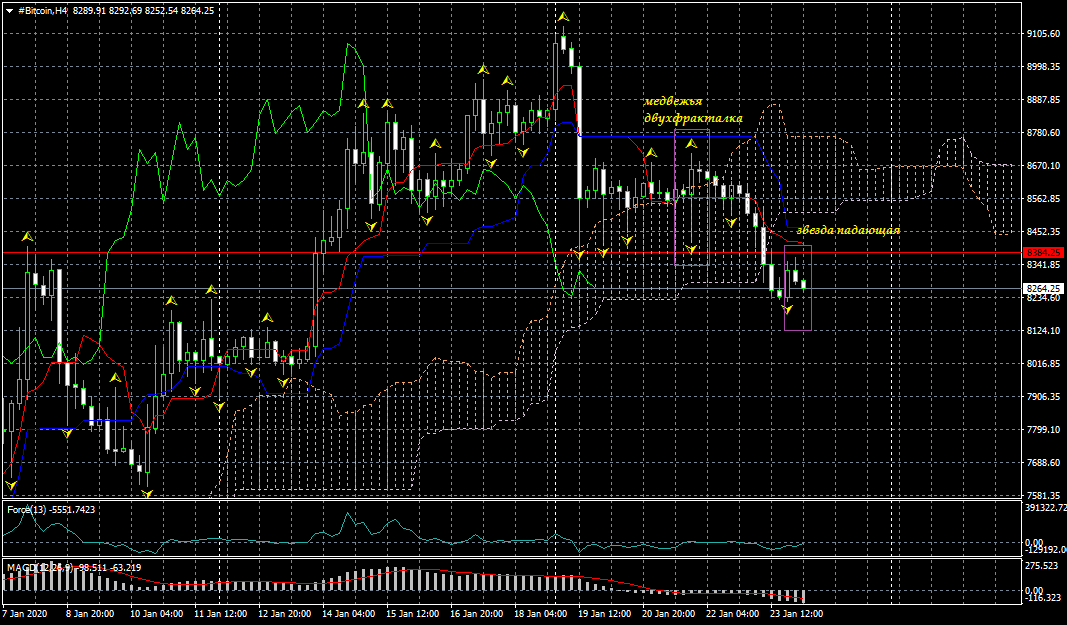Viewport: 1067px width, 625px height.
Task: Click the '15 Jan 12:00' time axis label
Action: click(412, 613)
